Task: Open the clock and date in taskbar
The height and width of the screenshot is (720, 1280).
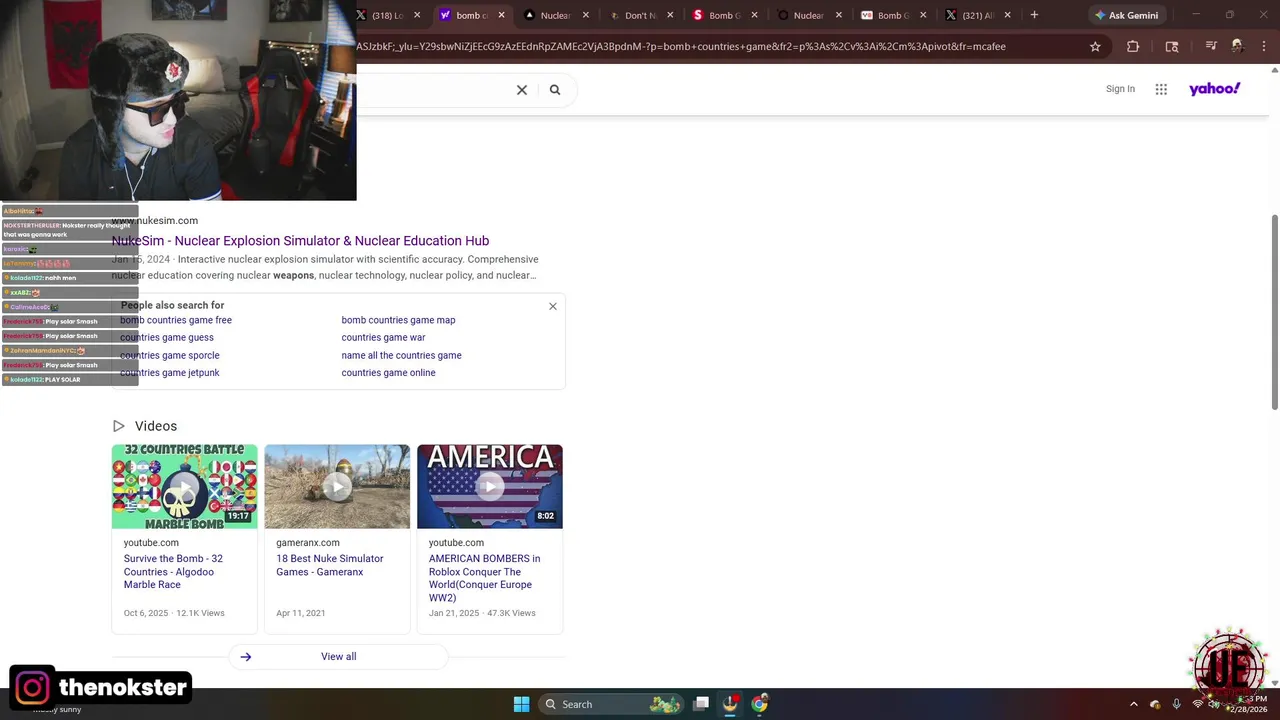Action: click(1248, 704)
